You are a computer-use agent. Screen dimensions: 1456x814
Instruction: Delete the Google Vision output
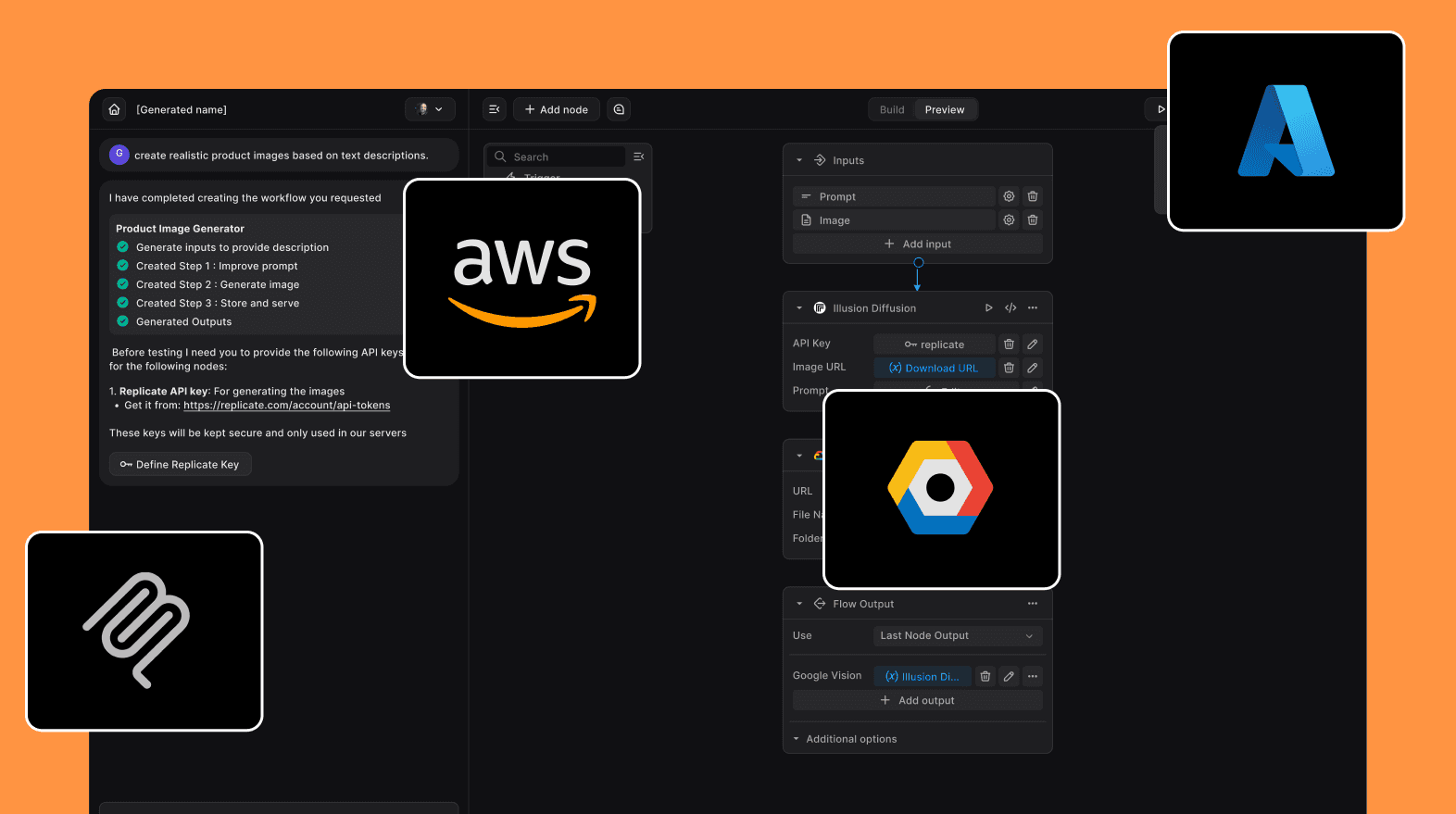coord(985,676)
